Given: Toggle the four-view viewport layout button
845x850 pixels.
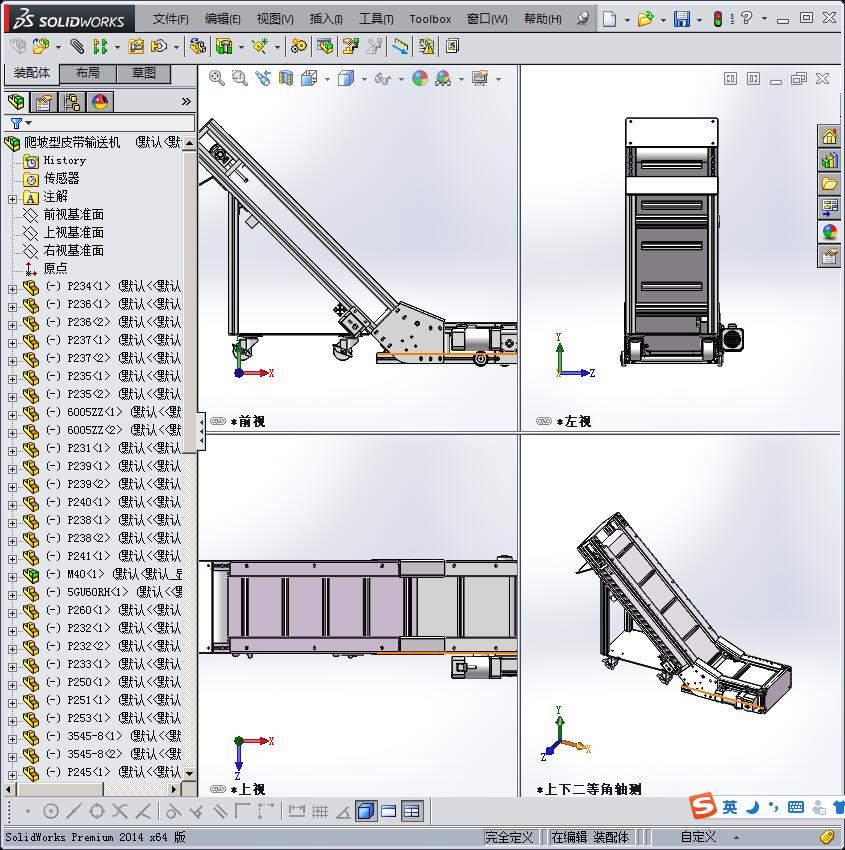Looking at the screenshot, I should [x=412, y=812].
